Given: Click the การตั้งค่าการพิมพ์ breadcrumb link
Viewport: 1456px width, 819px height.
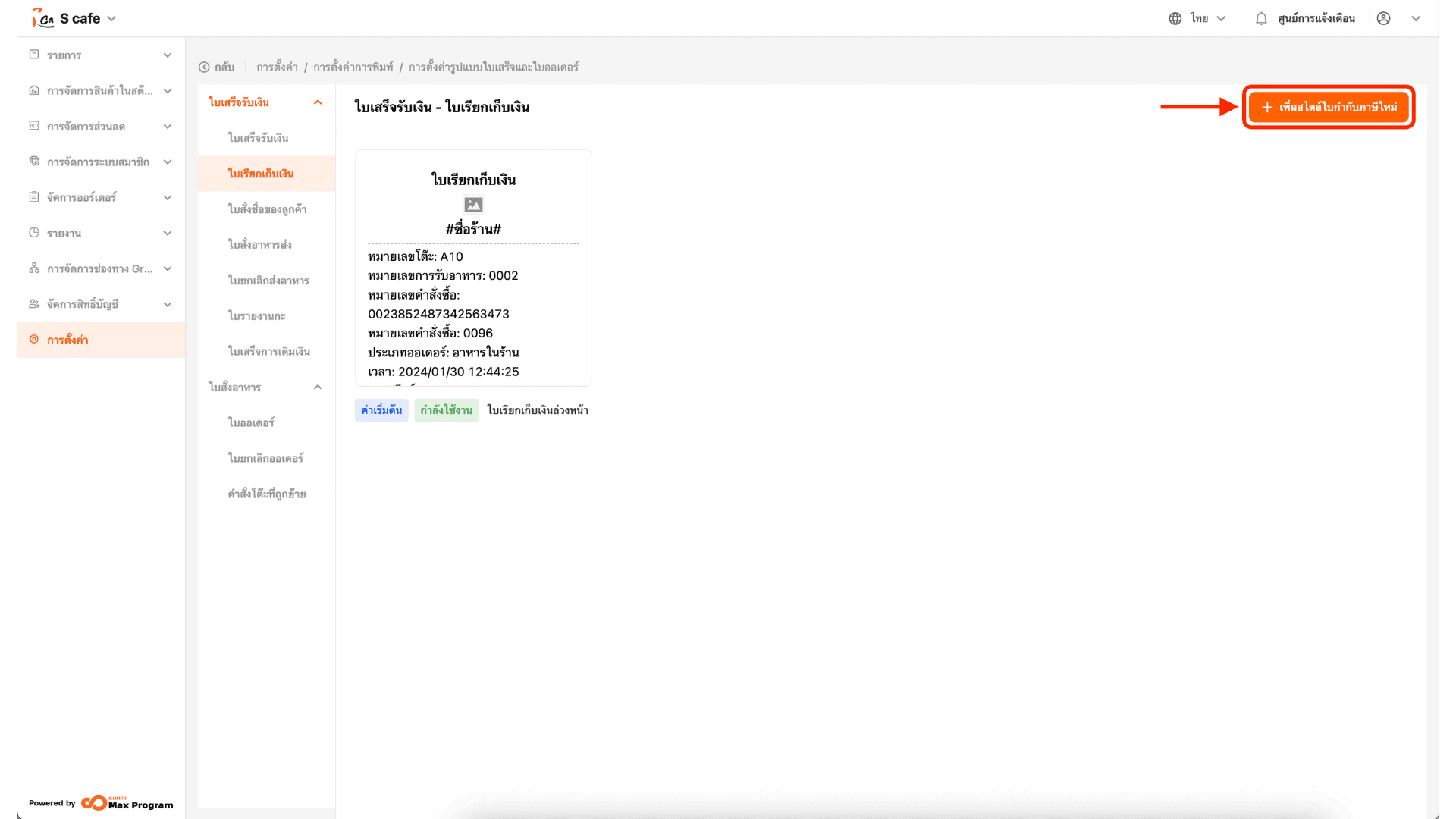Looking at the screenshot, I should coord(353,67).
